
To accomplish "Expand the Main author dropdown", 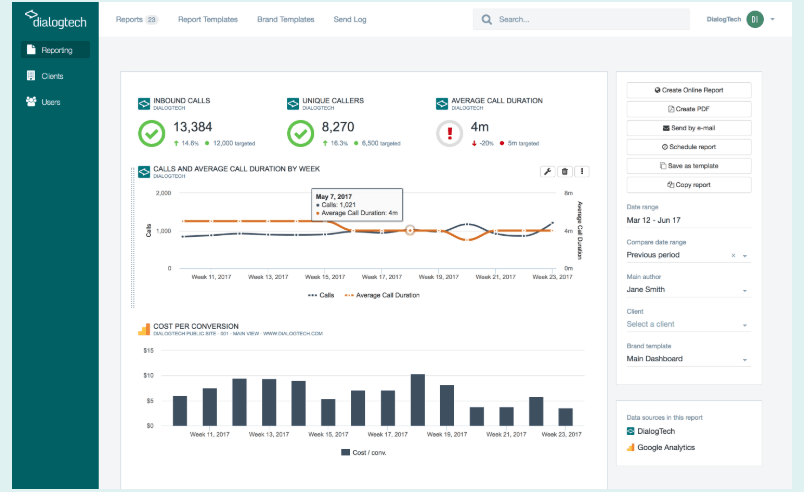I will (745, 290).
